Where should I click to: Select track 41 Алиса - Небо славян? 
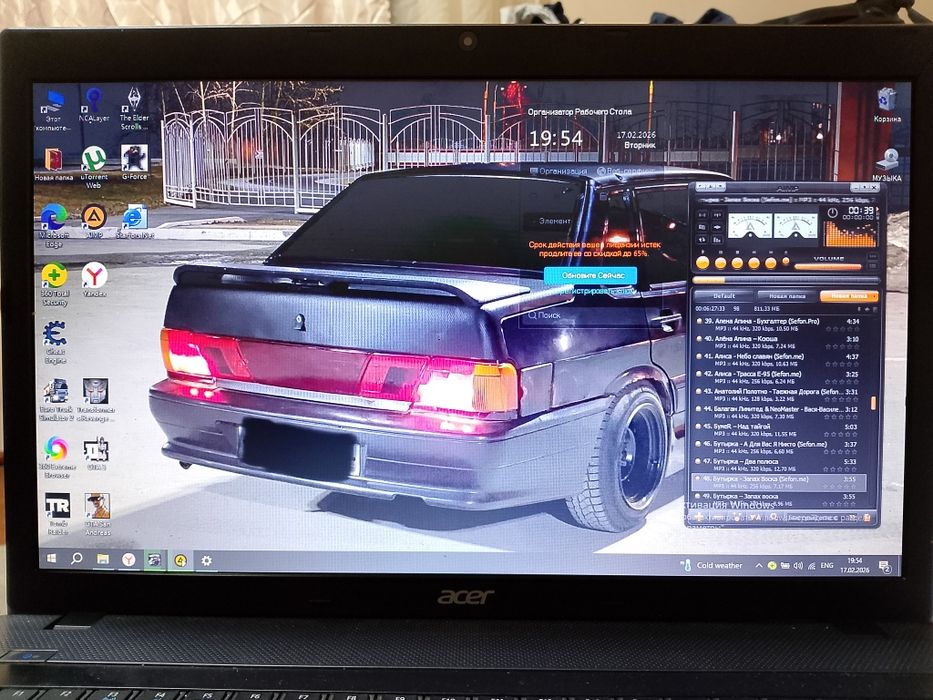point(779,360)
